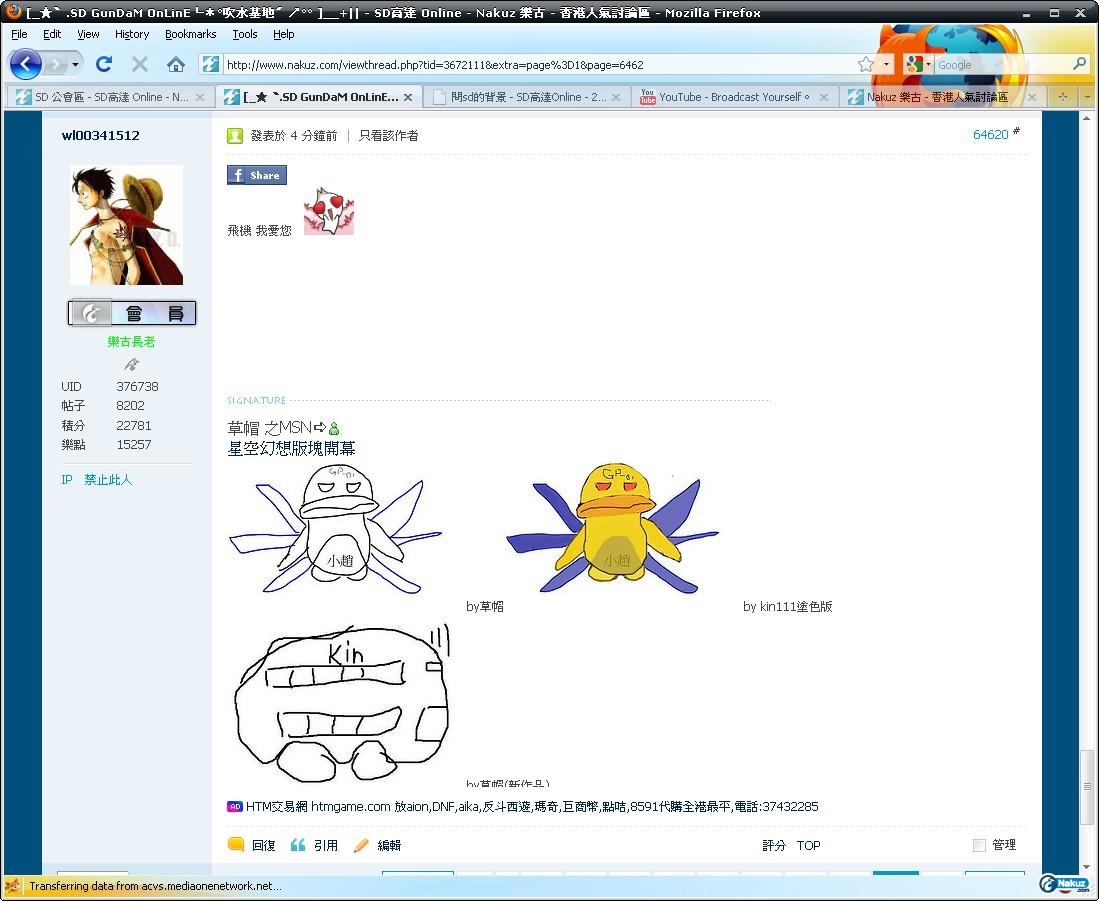Click the heart-eyes emoticon image
Viewport: 1099px width, 901px height.
click(x=329, y=212)
